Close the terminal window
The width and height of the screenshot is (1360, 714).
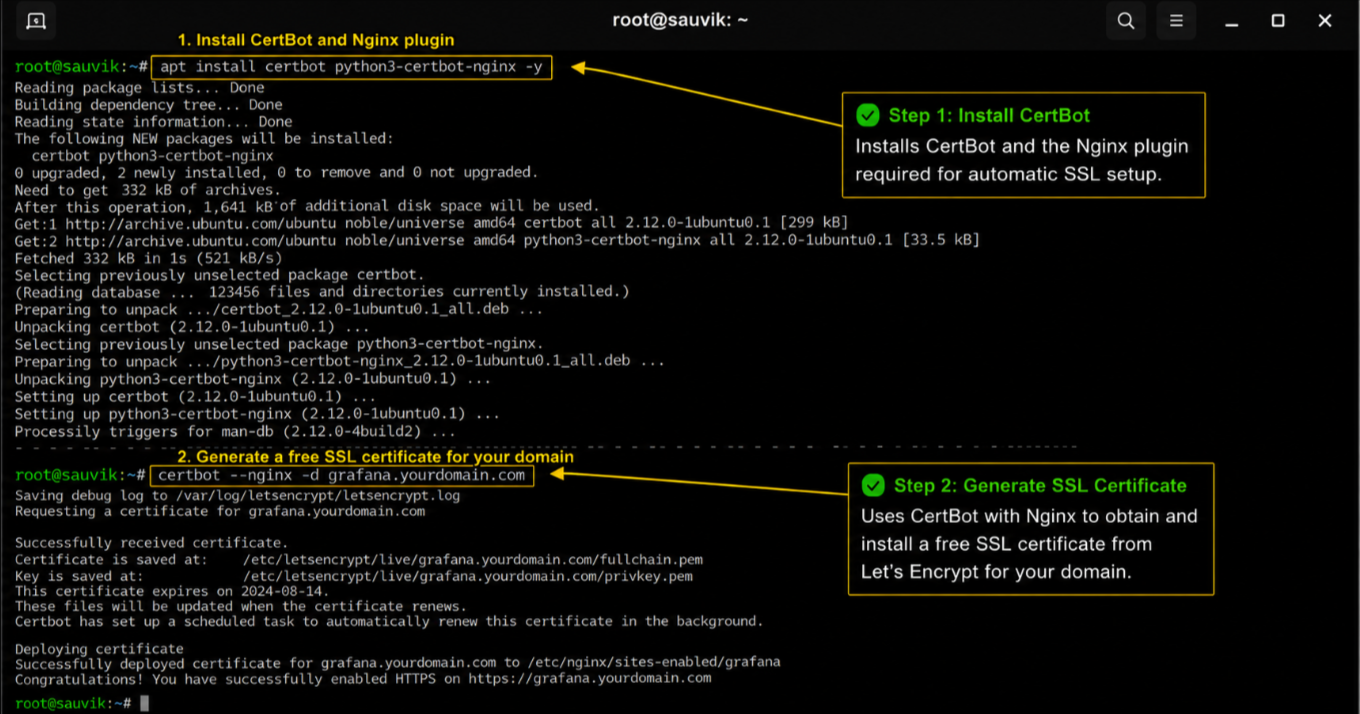tap(1325, 21)
